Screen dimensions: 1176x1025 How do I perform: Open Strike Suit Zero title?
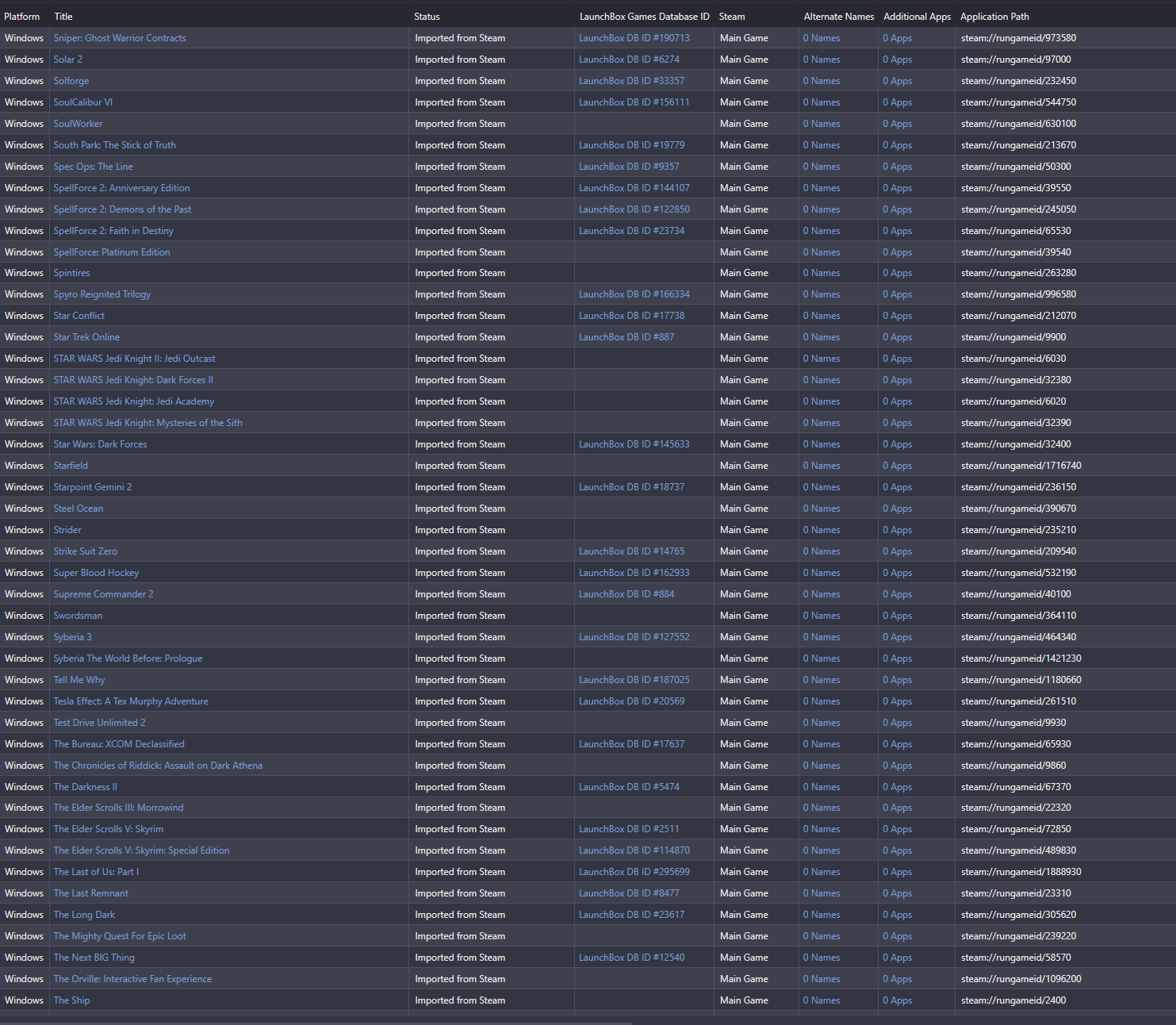coord(86,551)
